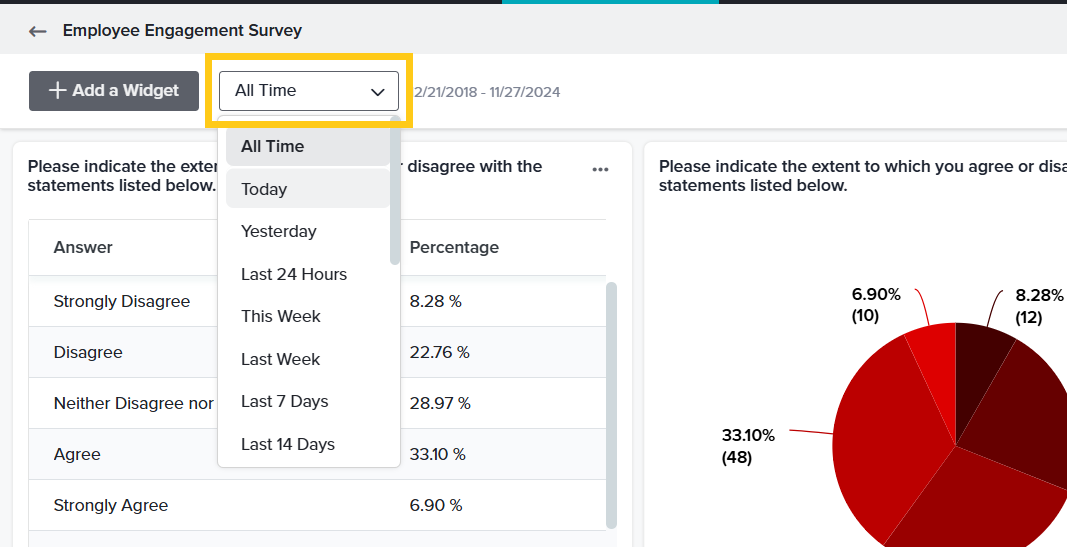Click the Answer column header

click(x=83, y=247)
